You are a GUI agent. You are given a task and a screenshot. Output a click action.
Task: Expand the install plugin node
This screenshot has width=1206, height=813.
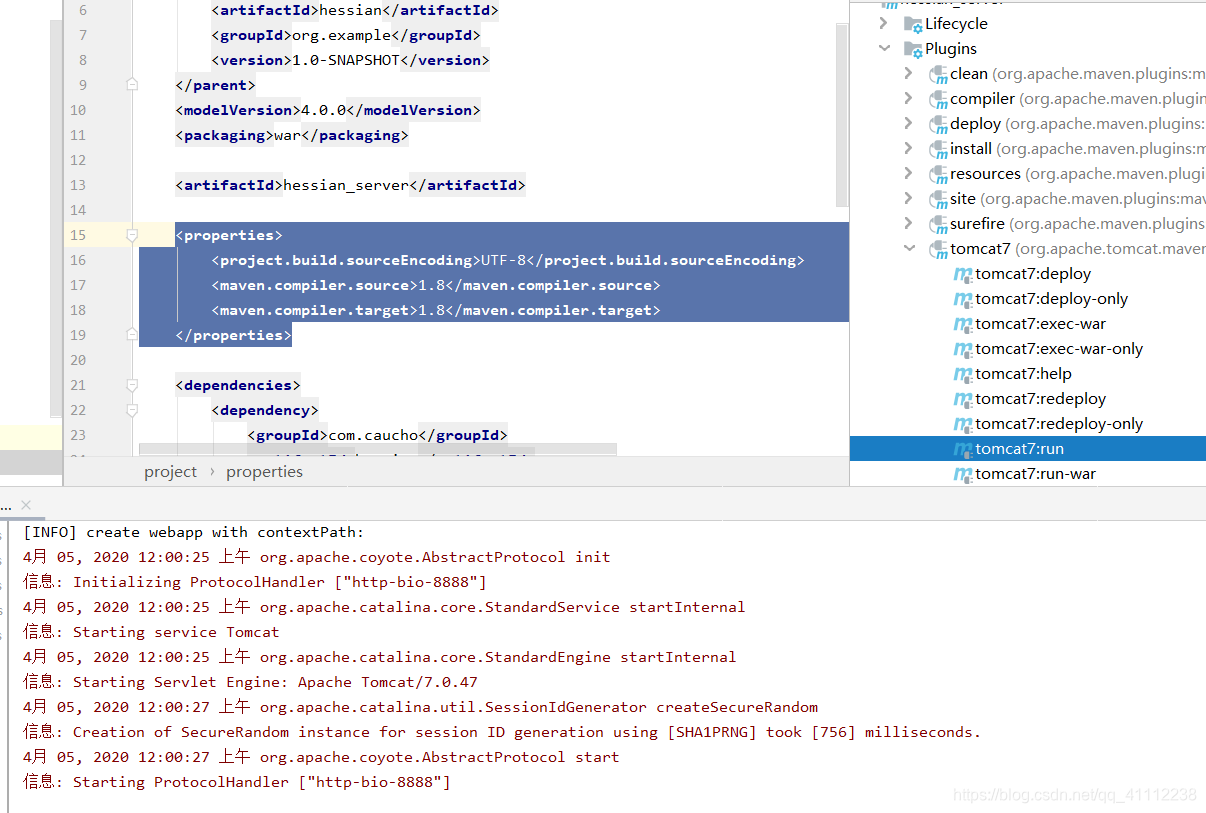(x=908, y=148)
